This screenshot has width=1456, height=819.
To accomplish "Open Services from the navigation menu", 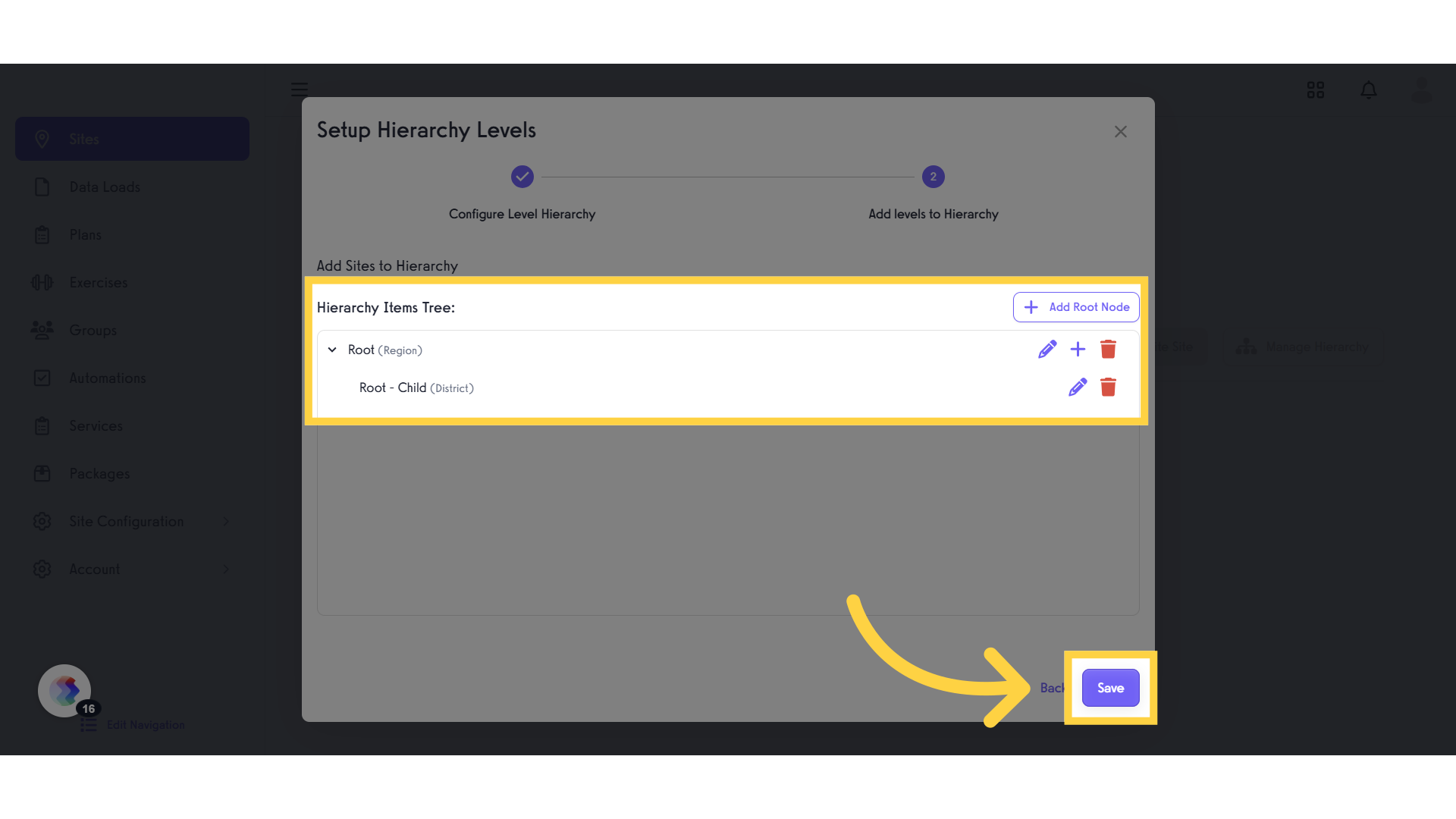I will [96, 425].
